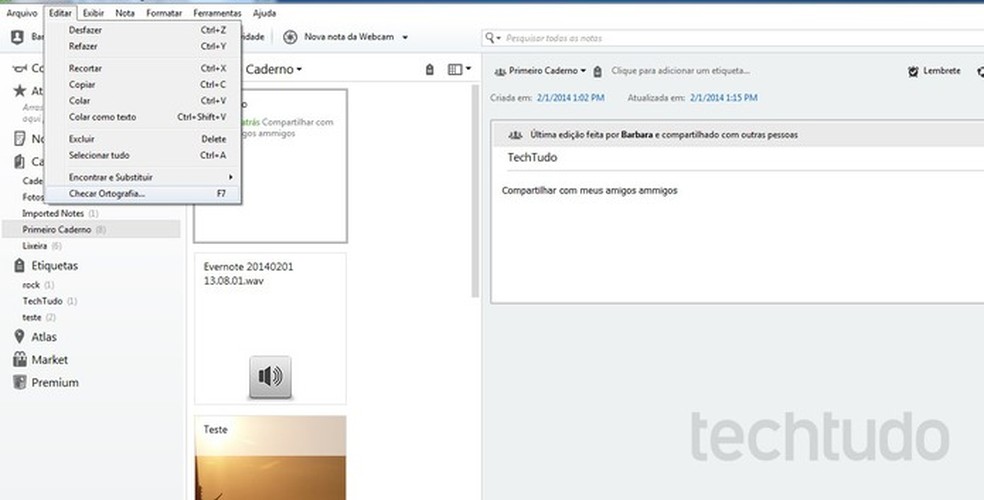Click the webcam note icon
The image size is (984, 500).
click(290, 37)
